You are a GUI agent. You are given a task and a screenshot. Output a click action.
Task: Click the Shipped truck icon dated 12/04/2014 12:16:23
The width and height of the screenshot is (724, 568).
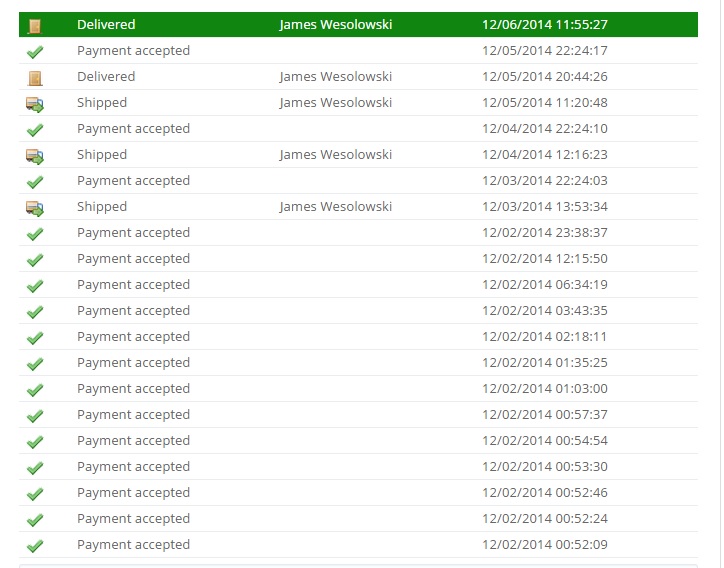tap(35, 156)
